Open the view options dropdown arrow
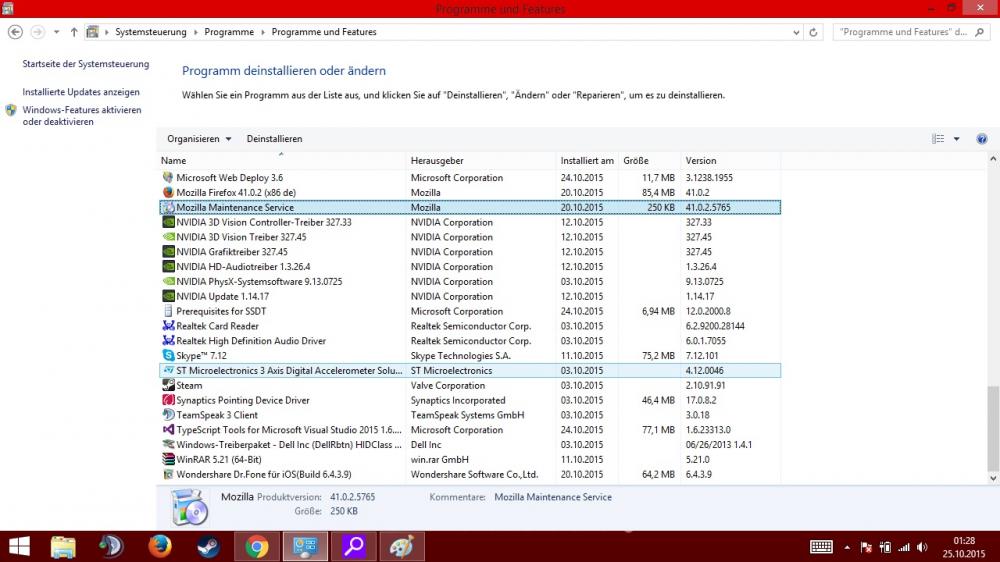The image size is (1000, 562). tap(956, 139)
